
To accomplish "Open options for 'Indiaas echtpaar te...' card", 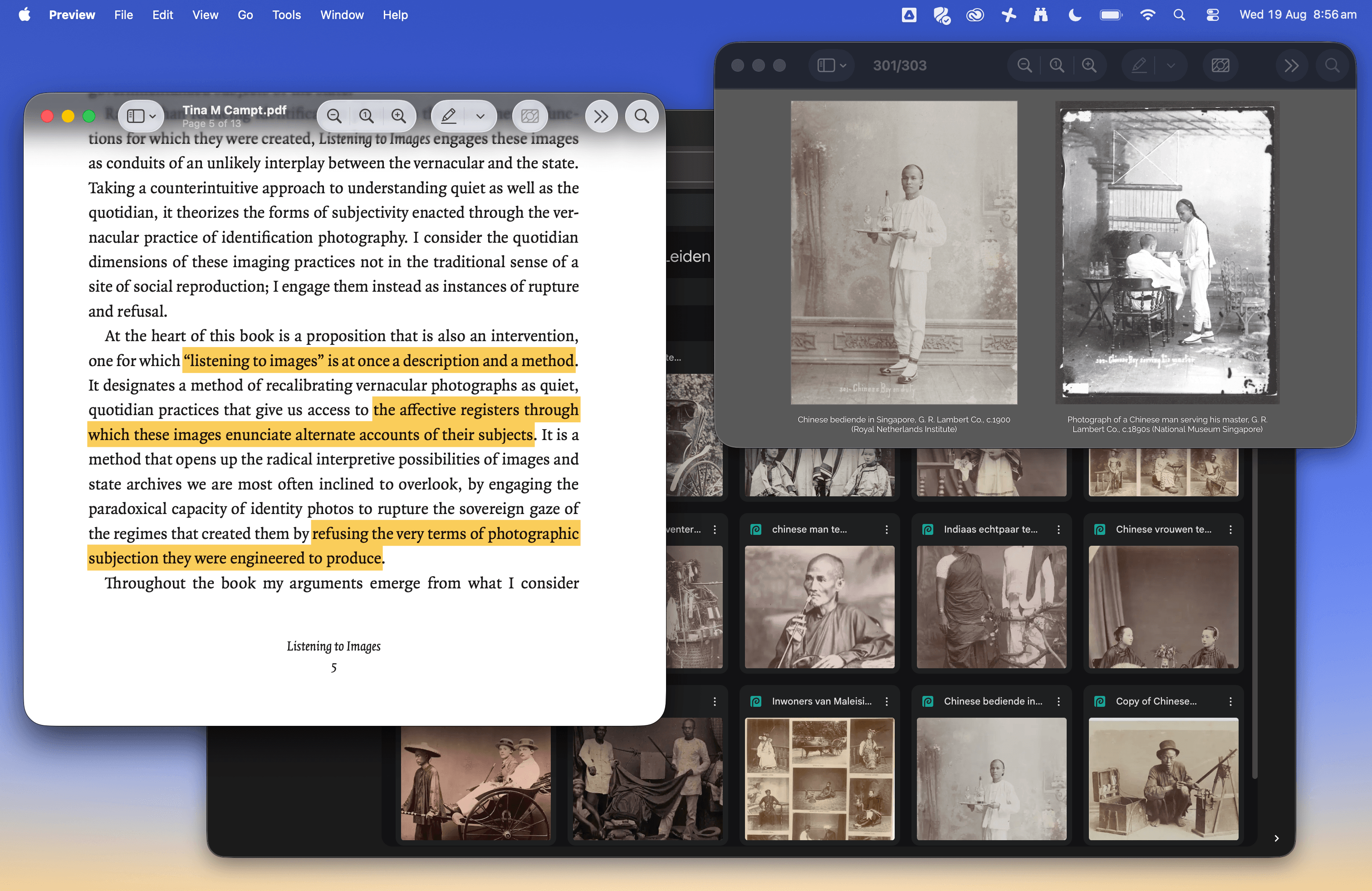I will (1058, 529).
